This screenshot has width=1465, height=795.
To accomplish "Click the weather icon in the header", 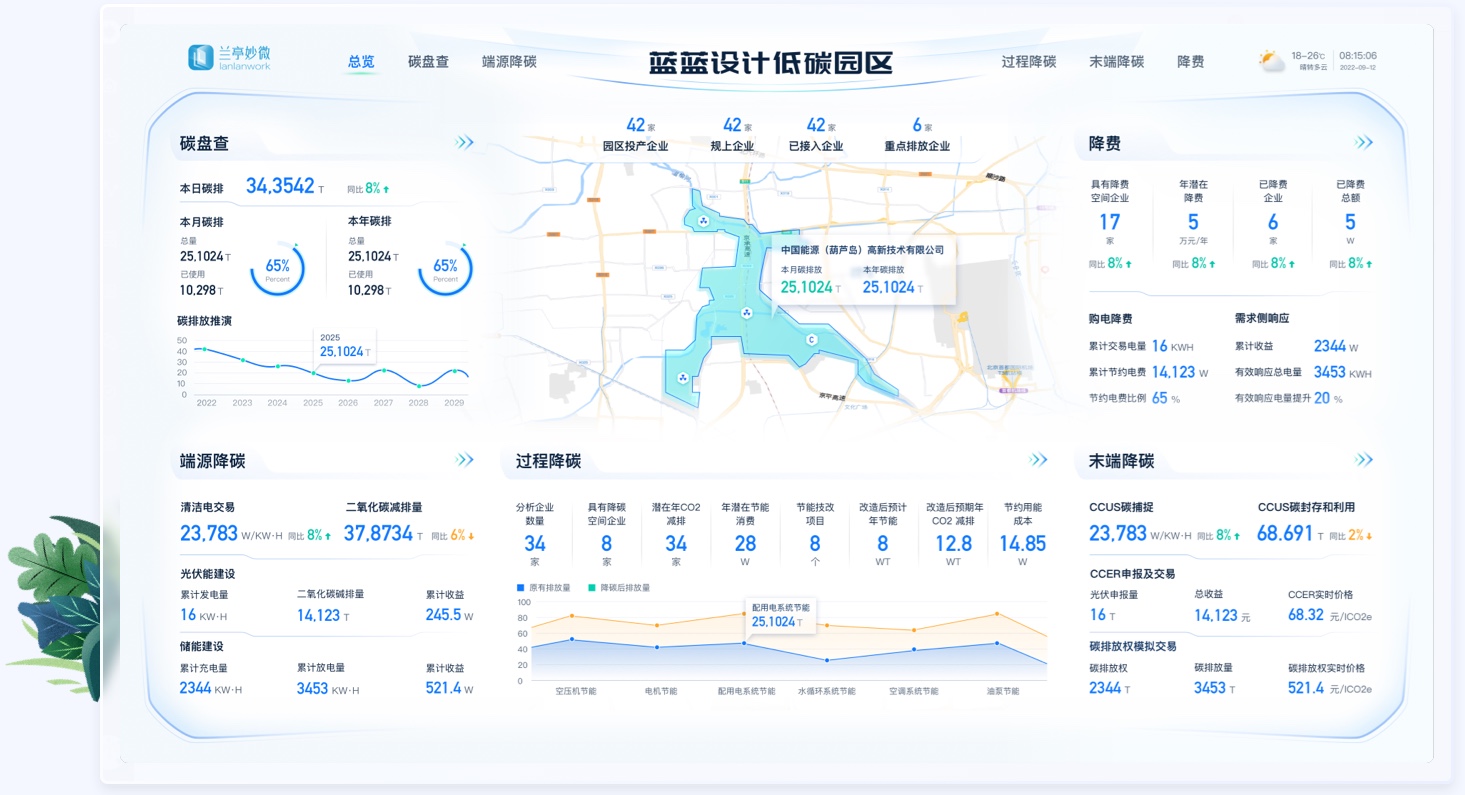I will pos(1270,58).
